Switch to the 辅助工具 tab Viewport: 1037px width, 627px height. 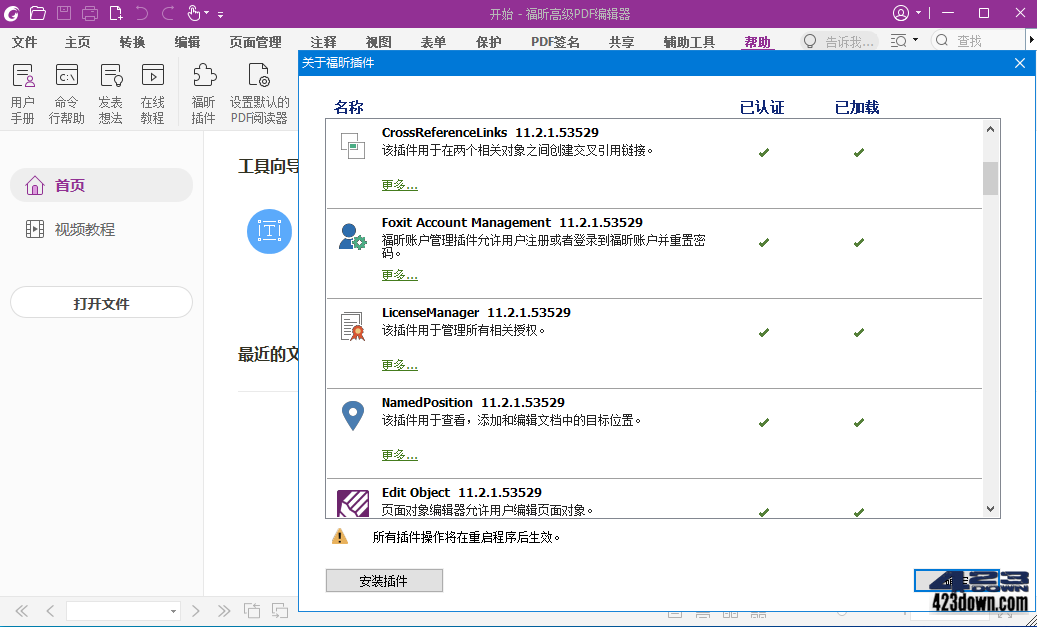pos(689,42)
